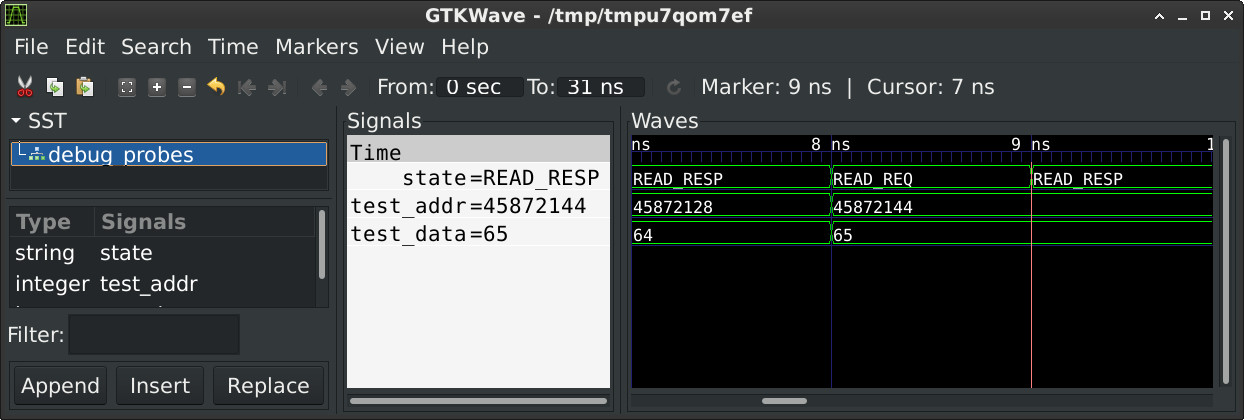Open the View menu
The image size is (1244, 420).
399,47
